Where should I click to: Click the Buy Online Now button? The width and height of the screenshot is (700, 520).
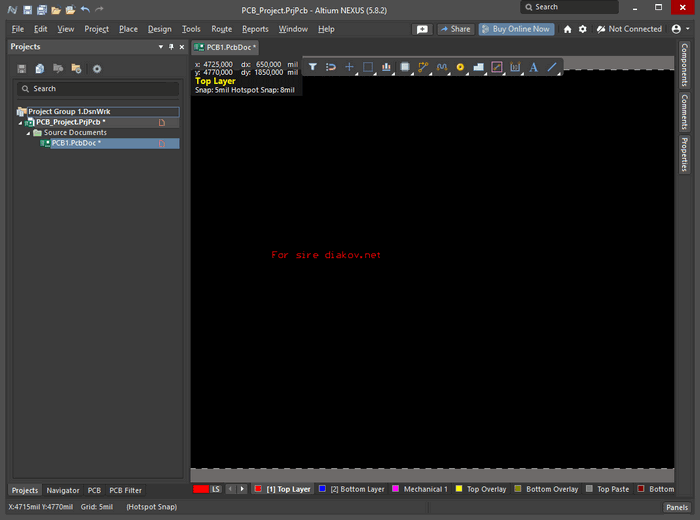pyautogui.click(x=515, y=29)
